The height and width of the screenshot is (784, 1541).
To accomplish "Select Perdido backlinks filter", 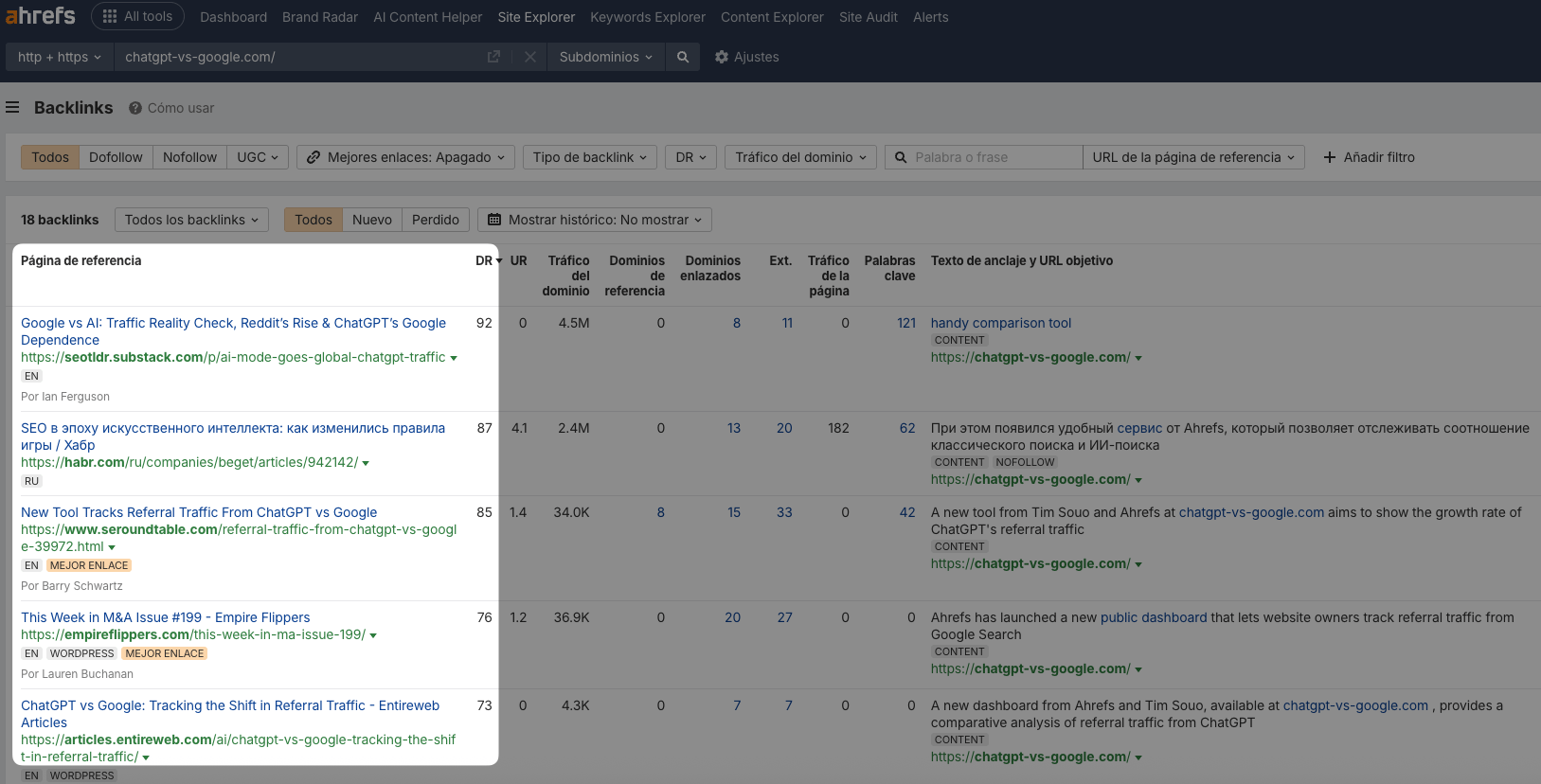I will click(x=436, y=220).
